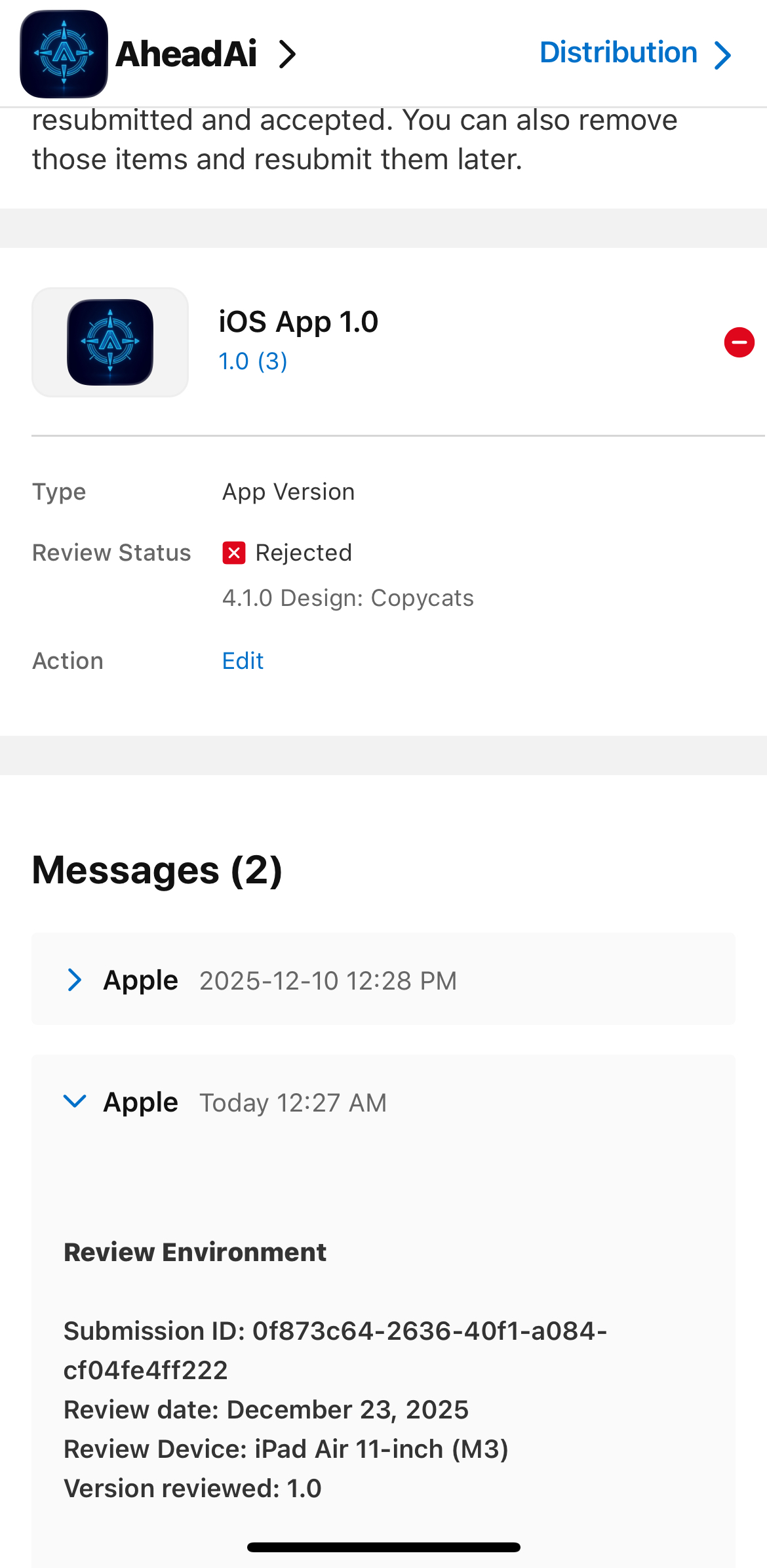Open Apple message dated 2025-12-10 12:28 PM
The width and height of the screenshot is (767, 1568).
pos(328,980)
